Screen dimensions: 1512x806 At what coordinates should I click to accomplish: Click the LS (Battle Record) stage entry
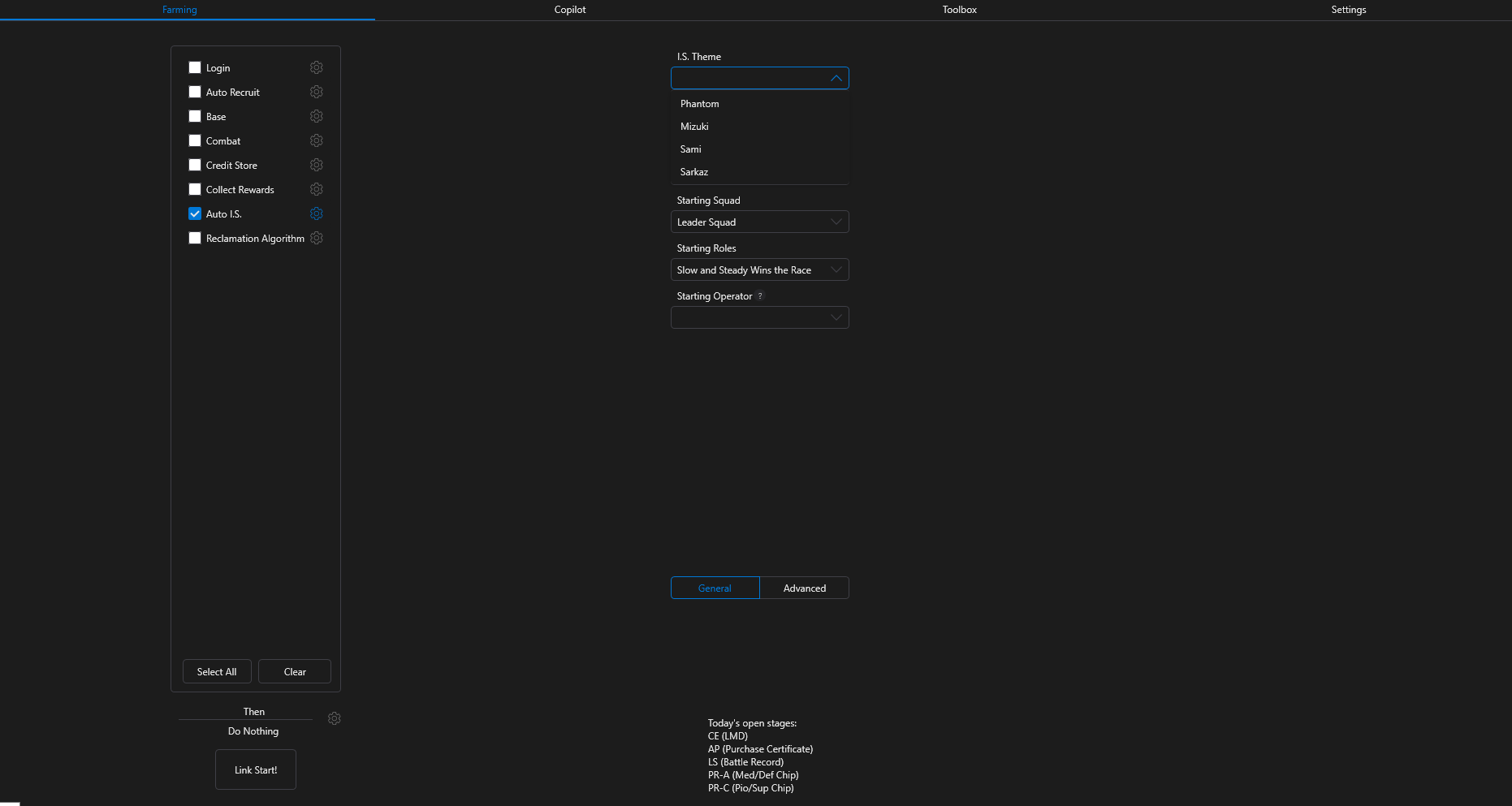(x=745, y=762)
